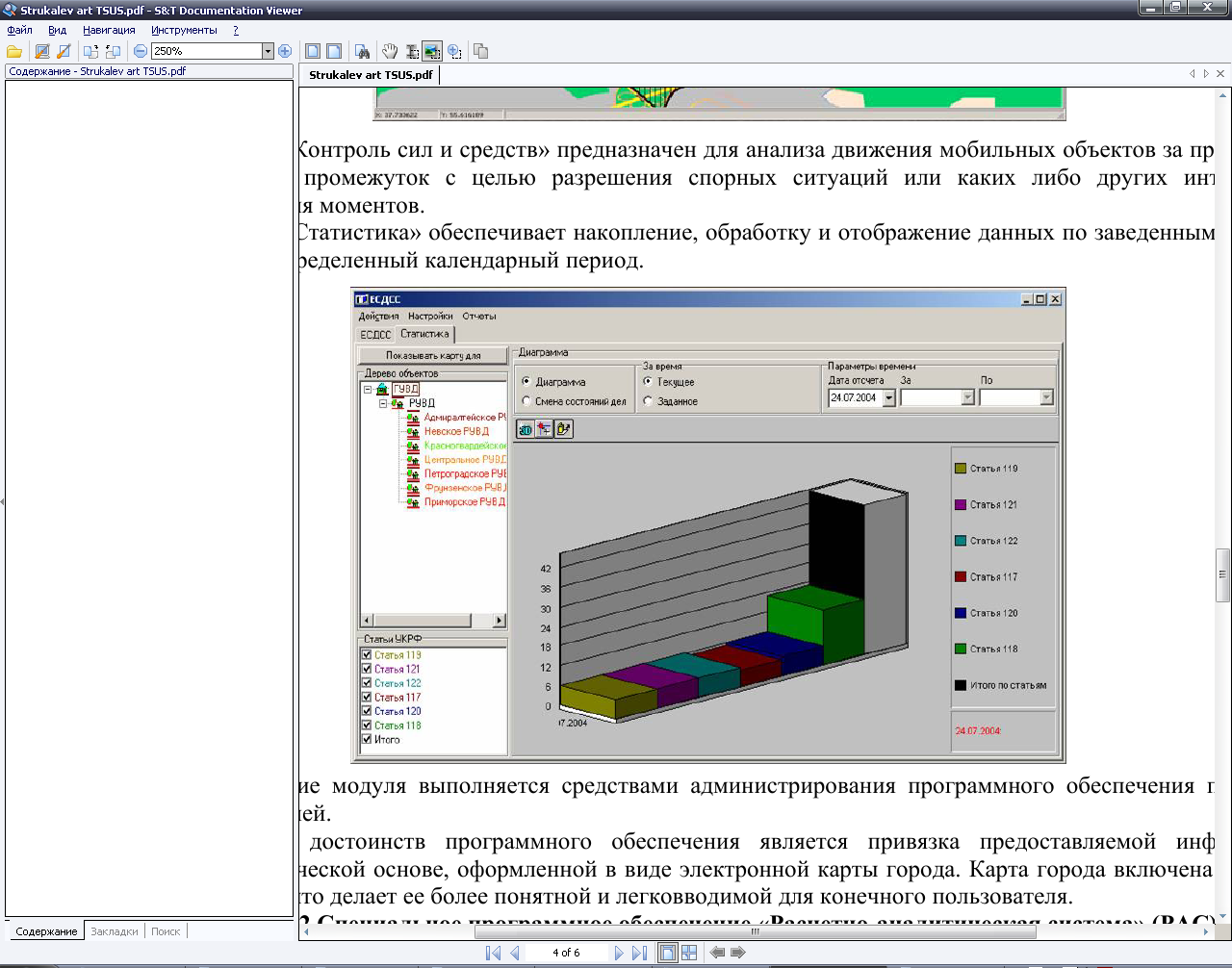Click the zoom out minus icon
The width and height of the screenshot is (1232, 968).
pos(141,51)
